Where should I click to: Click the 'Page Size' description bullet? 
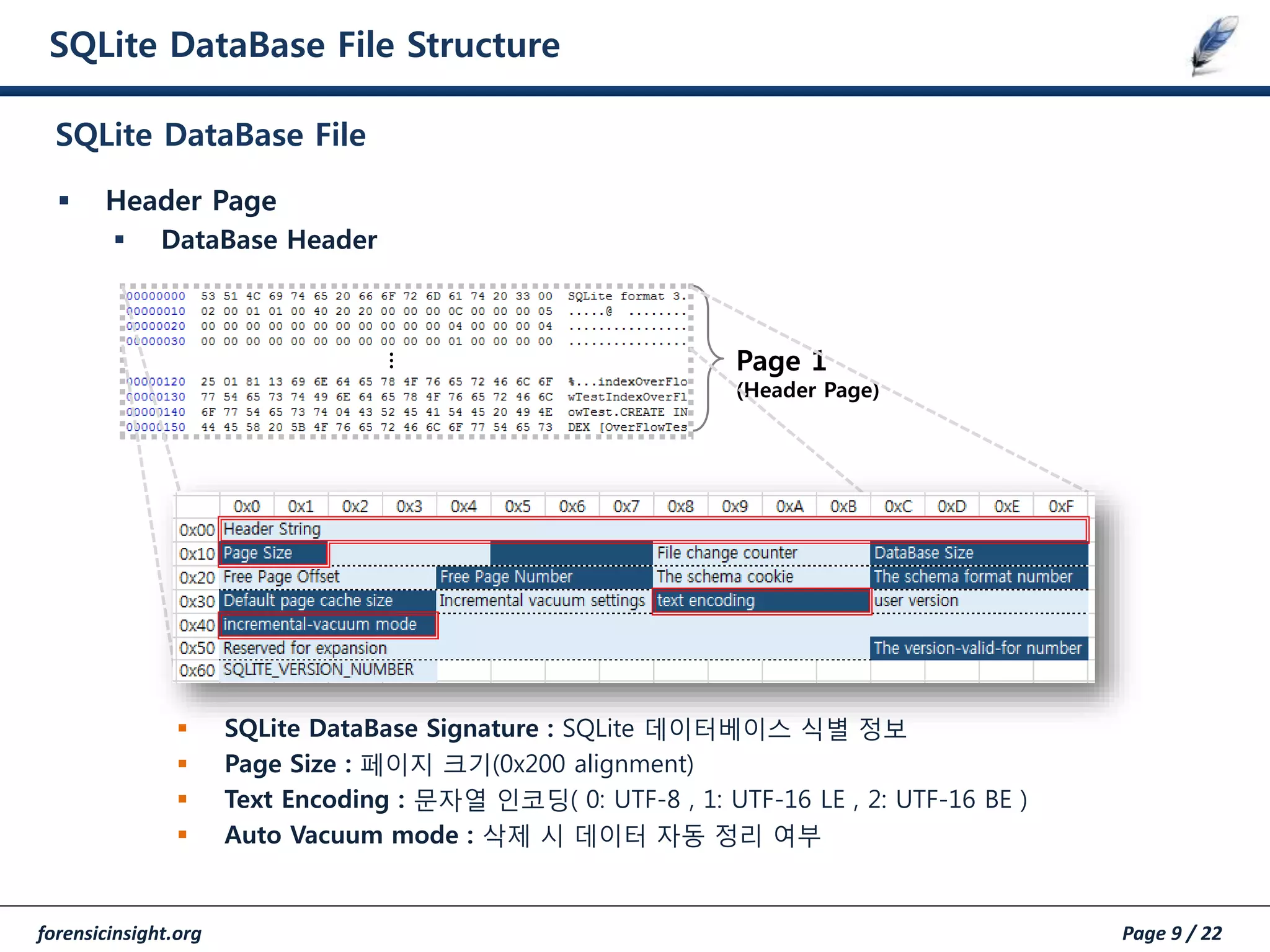coord(459,764)
